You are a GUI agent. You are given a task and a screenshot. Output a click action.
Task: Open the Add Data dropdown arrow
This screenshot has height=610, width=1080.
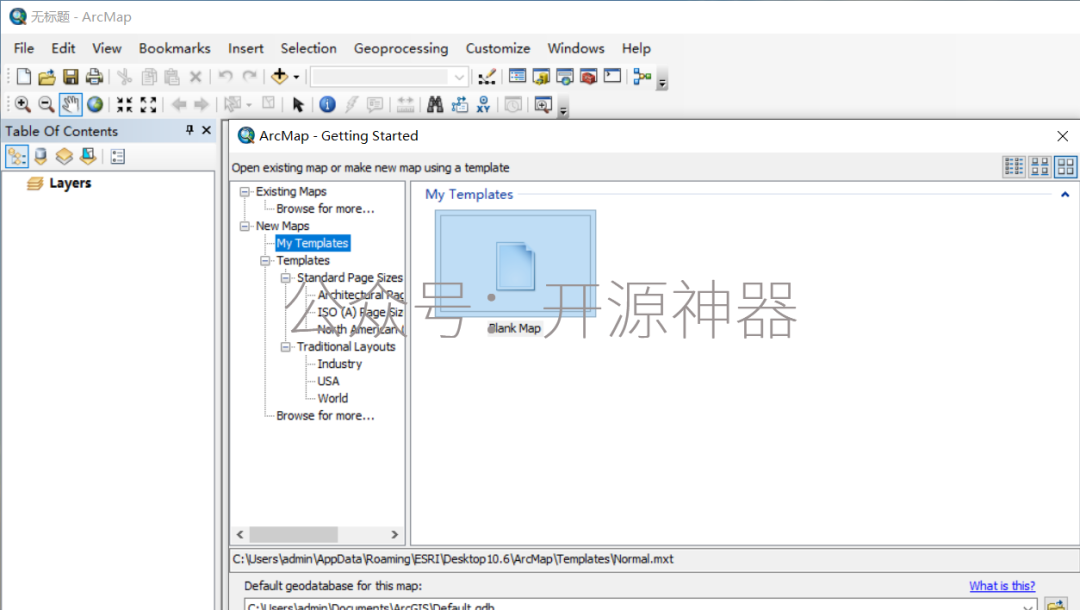pyautogui.click(x=296, y=77)
